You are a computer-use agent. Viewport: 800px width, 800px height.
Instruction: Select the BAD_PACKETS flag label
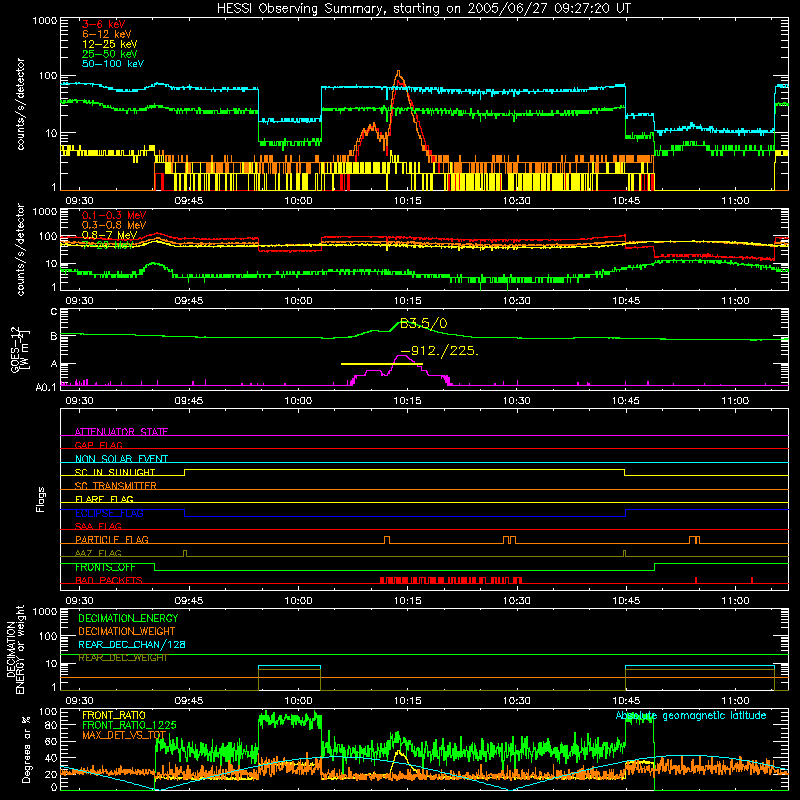pyautogui.click(x=109, y=580)
